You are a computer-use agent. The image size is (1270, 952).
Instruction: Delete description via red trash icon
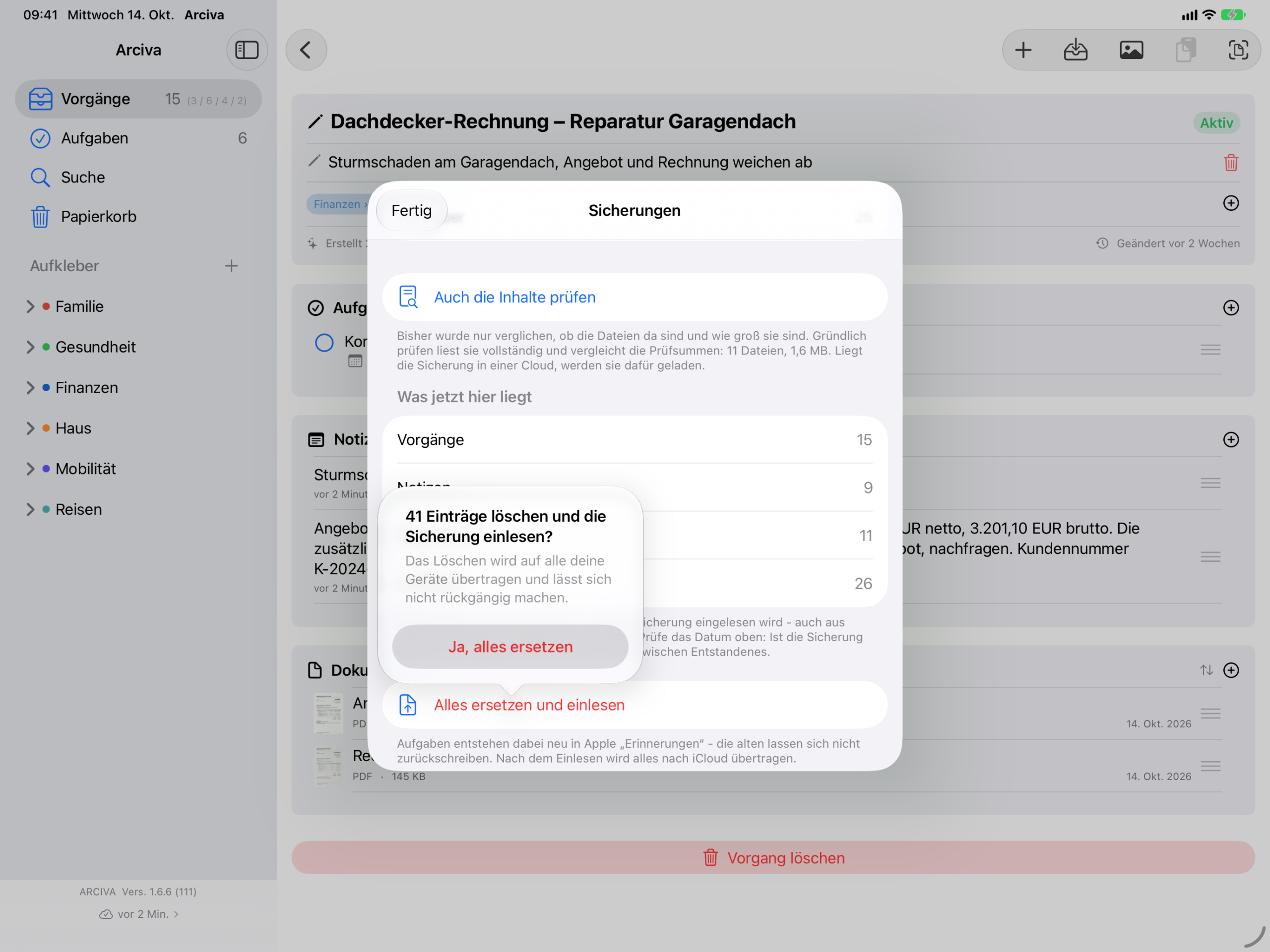pyautogui.click(x=1231, y=163)
